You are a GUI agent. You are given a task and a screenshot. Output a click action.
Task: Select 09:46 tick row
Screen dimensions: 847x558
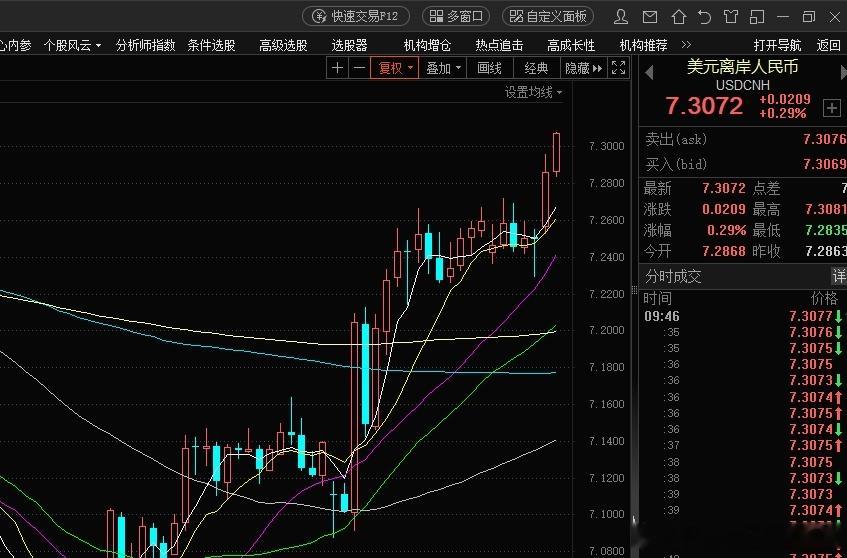pos(743,316)
